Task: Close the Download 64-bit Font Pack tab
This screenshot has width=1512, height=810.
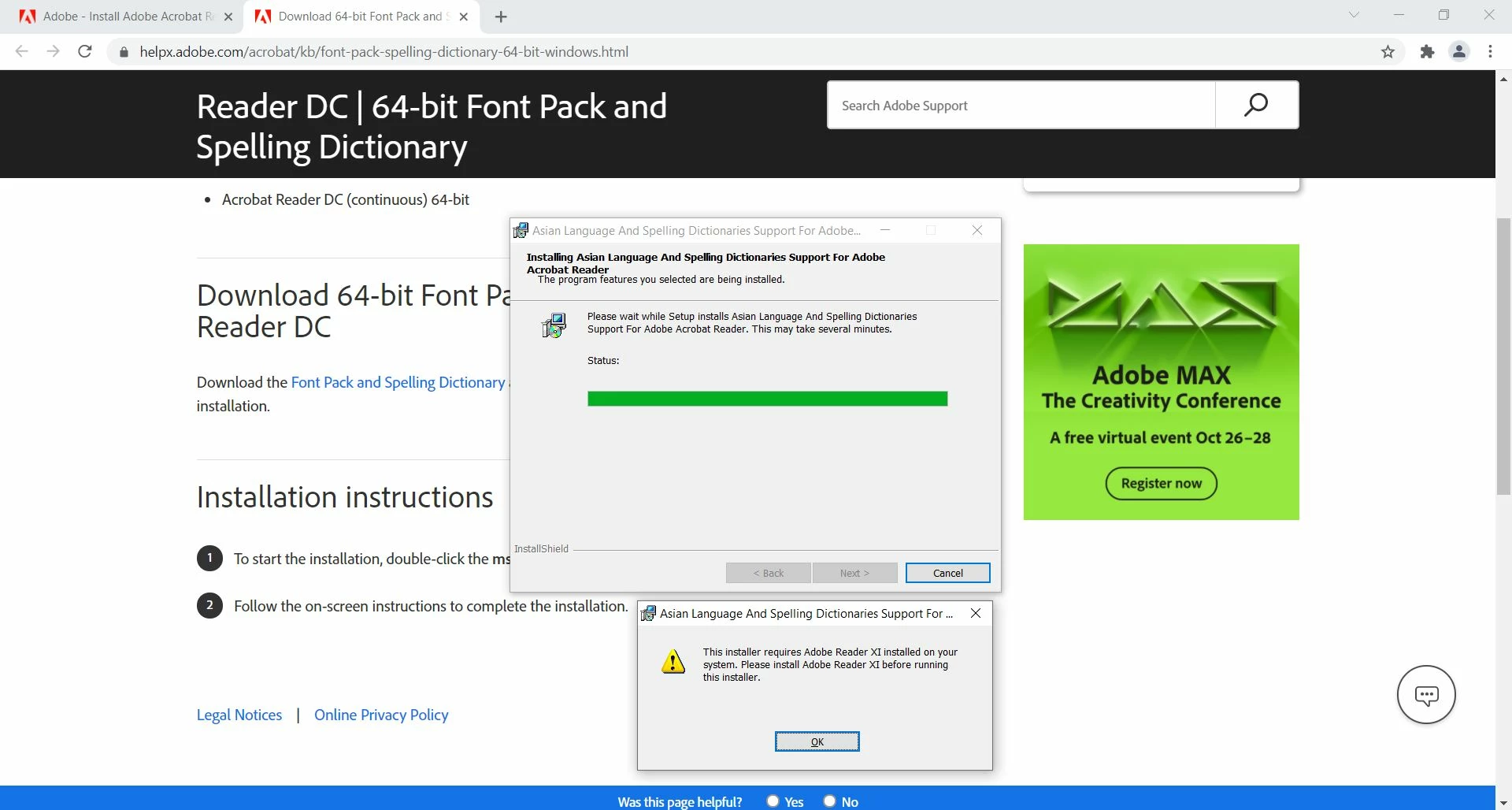Action: click(464, 17)
